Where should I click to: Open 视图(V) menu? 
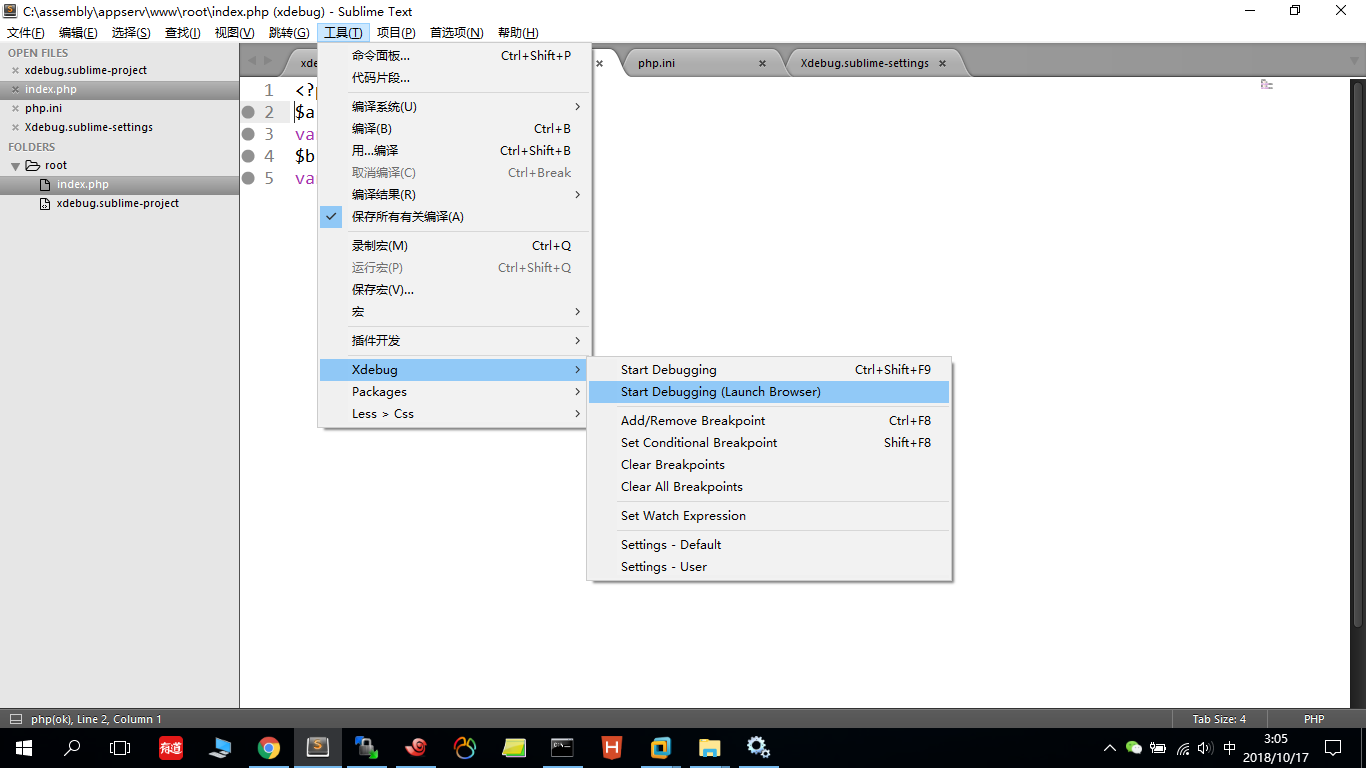234,33
